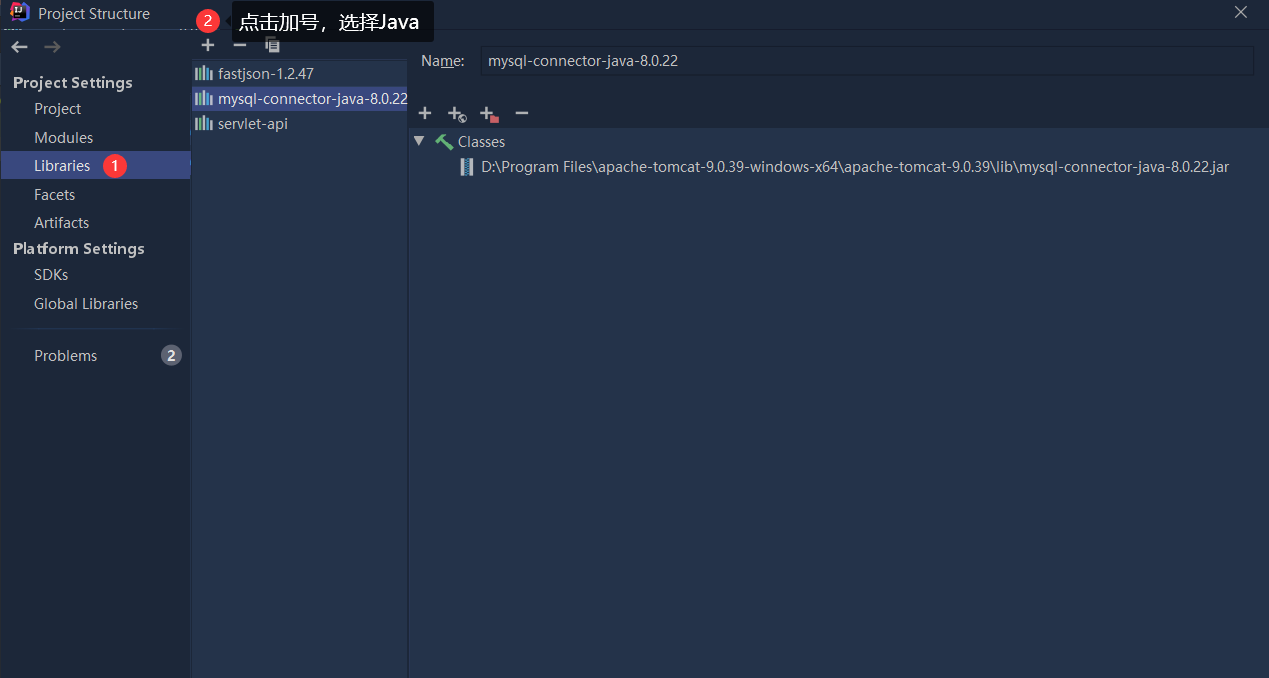Click the fastjson-1.2.47 library icon
The width and height of the screenshot is (1269, 678).
coord(204,73)
